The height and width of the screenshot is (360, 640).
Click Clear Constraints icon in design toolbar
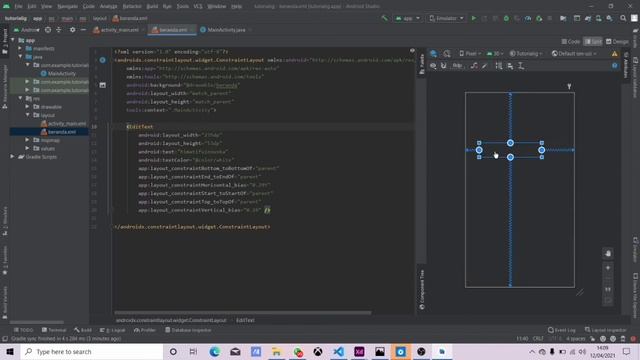point(474,66)
